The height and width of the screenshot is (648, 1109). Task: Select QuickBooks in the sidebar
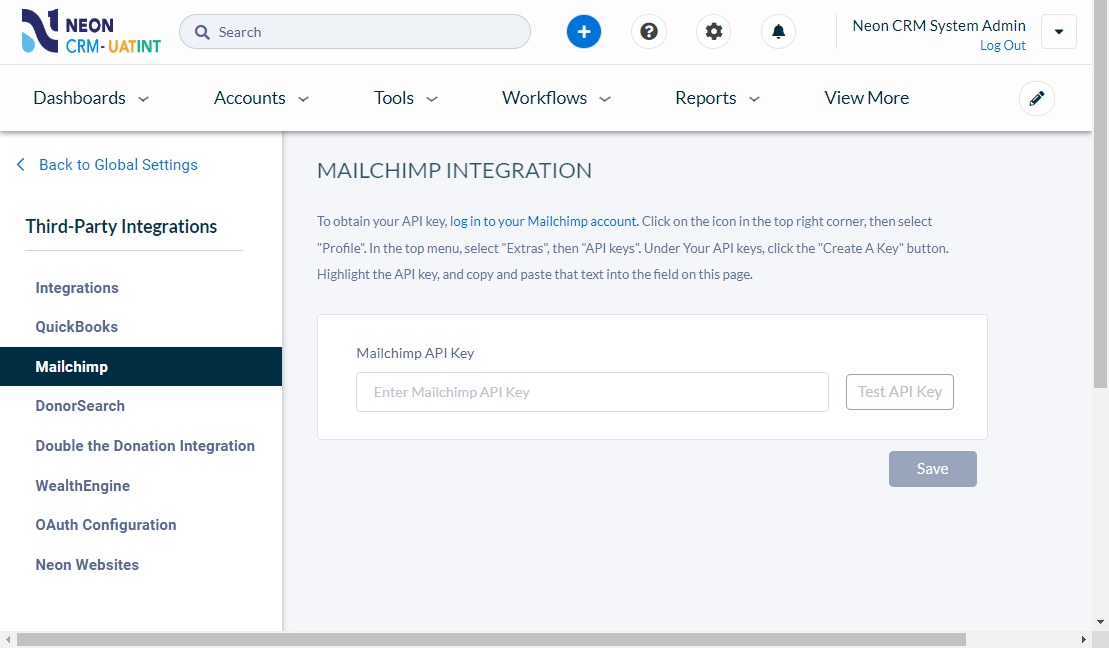click(x=76, y=327)
